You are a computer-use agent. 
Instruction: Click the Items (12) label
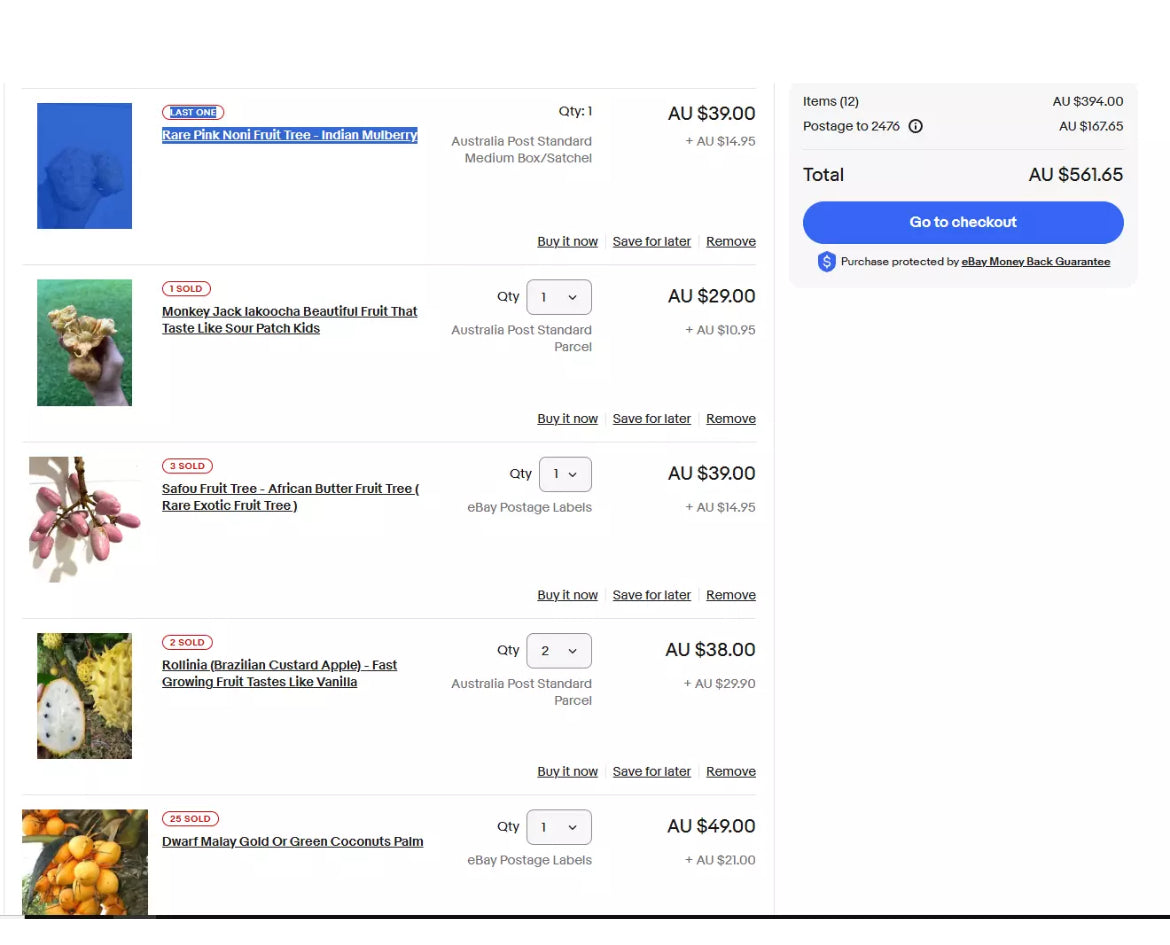tap(830, 102)
